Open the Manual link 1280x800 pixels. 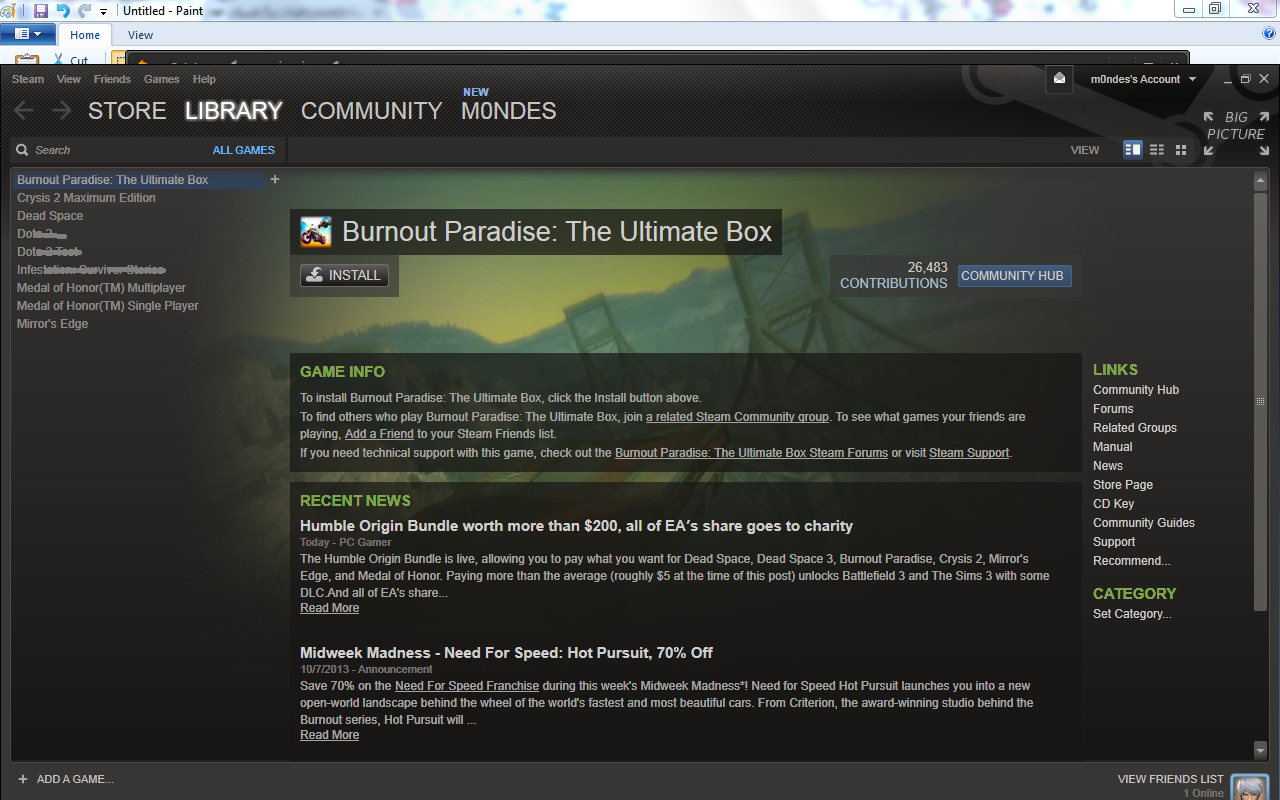click(1113, 447)
